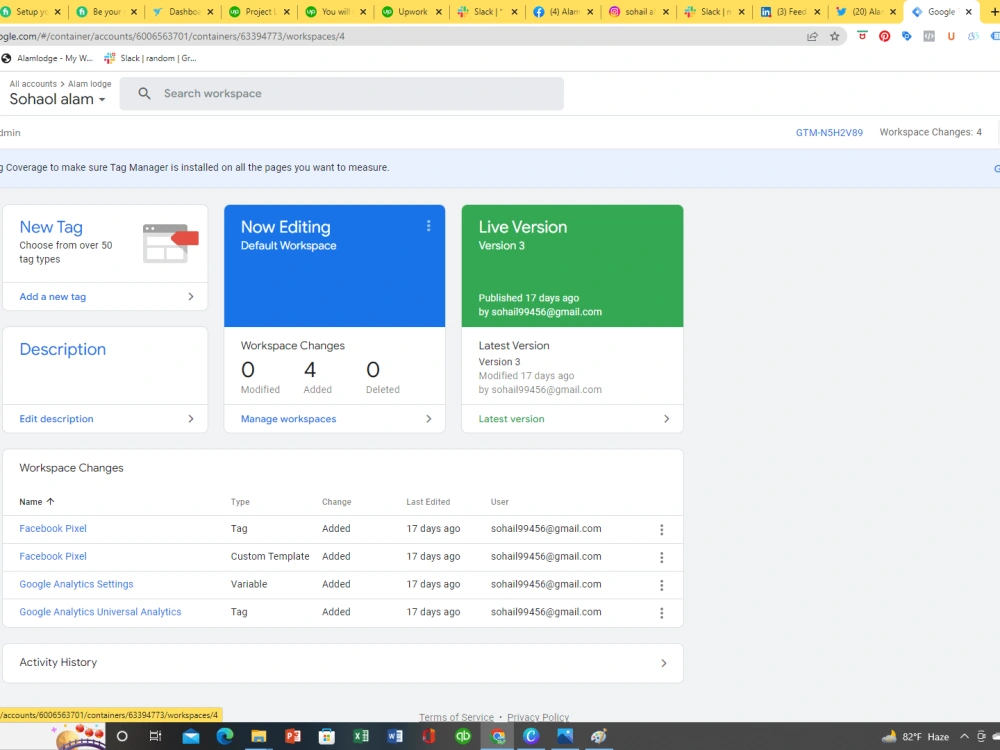1000x750 pixels.
Task: Open QuickBooks from the taskbar
Action: 463,736
